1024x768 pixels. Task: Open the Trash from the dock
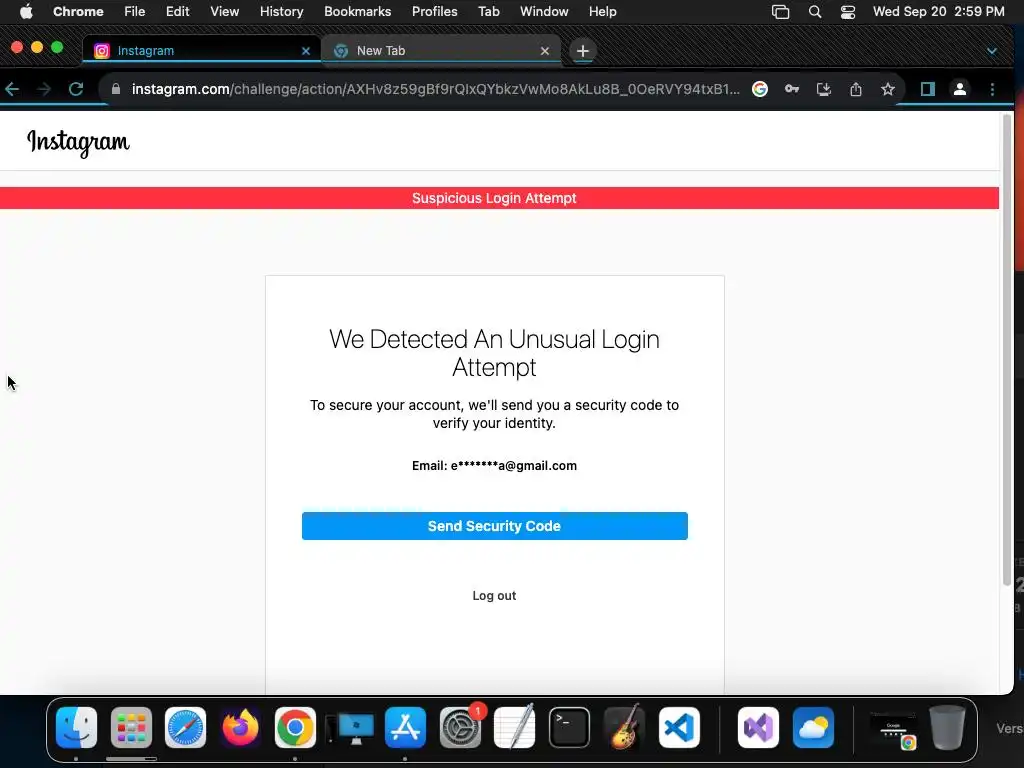tap(947, 728)
